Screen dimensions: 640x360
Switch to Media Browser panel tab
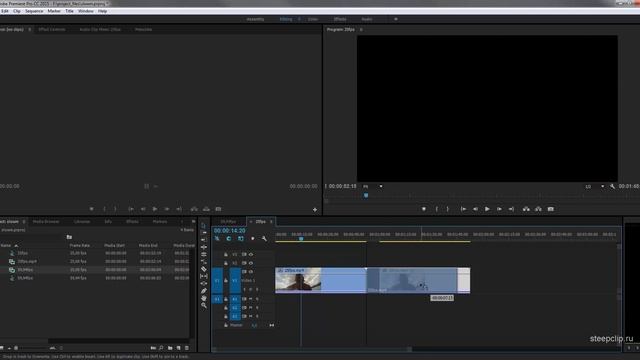click(46, 222)
